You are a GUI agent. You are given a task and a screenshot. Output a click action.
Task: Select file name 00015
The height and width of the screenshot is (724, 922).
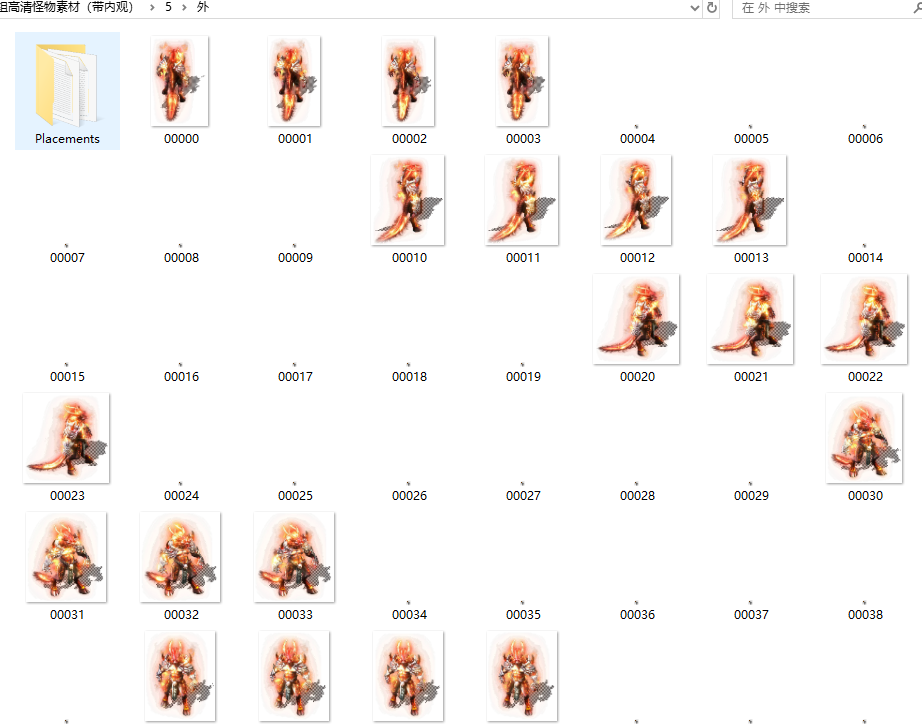pyautogui.click(x=67, y=376)
